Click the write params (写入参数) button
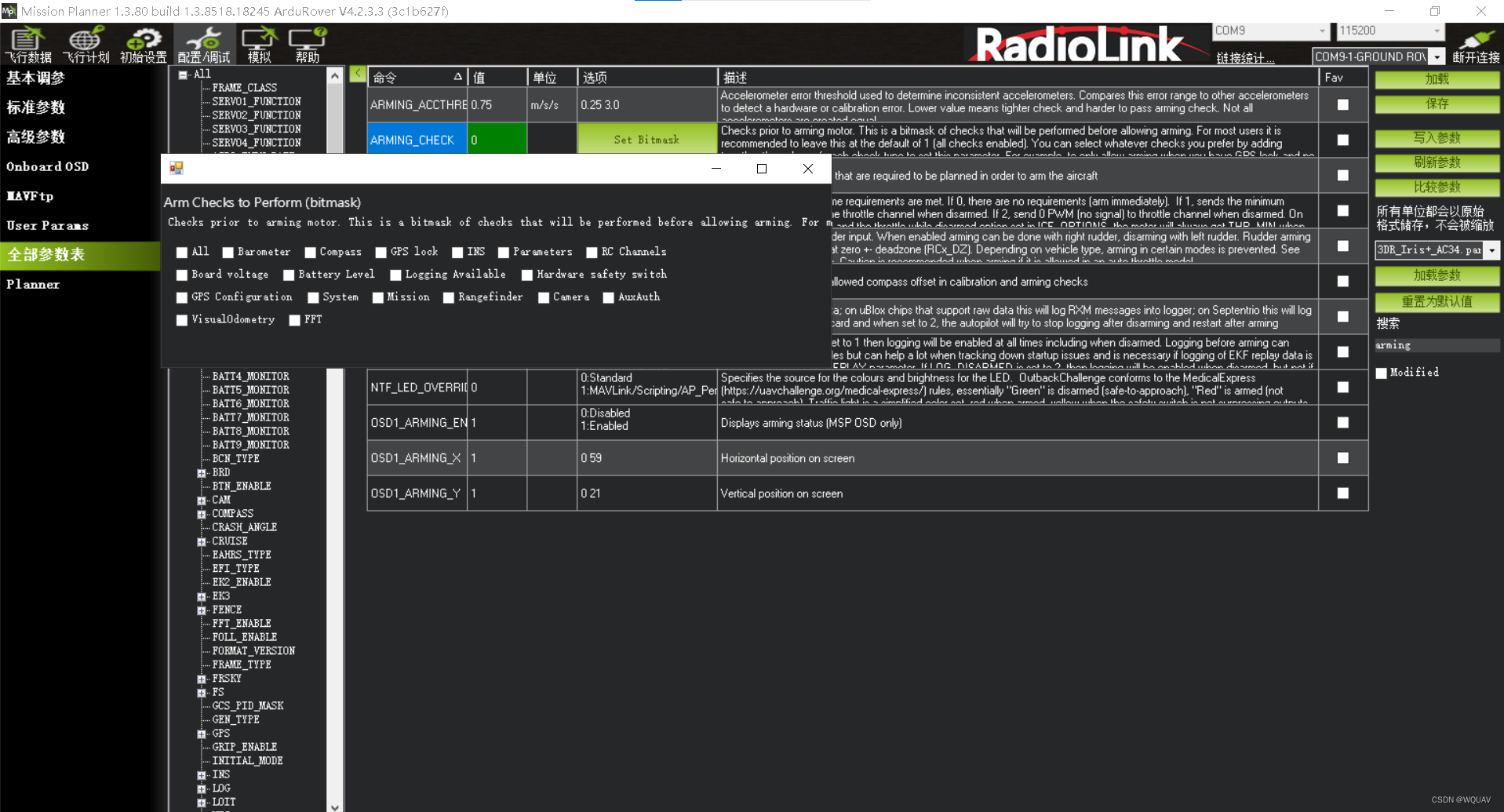The width and height of the screenshot is (1504, 812). point(1437,138)
